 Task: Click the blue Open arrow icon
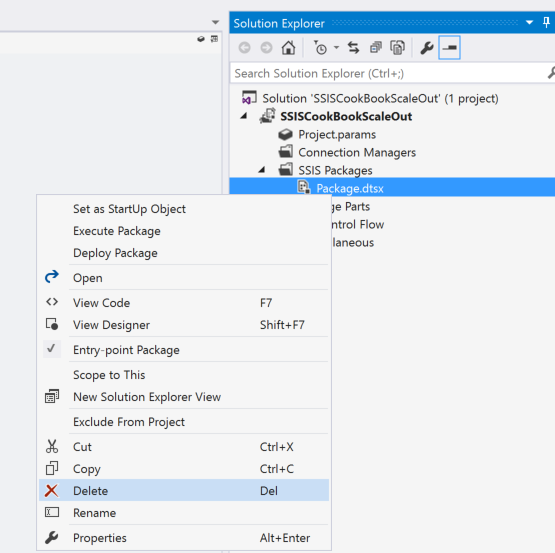click(x=52, y=276)
